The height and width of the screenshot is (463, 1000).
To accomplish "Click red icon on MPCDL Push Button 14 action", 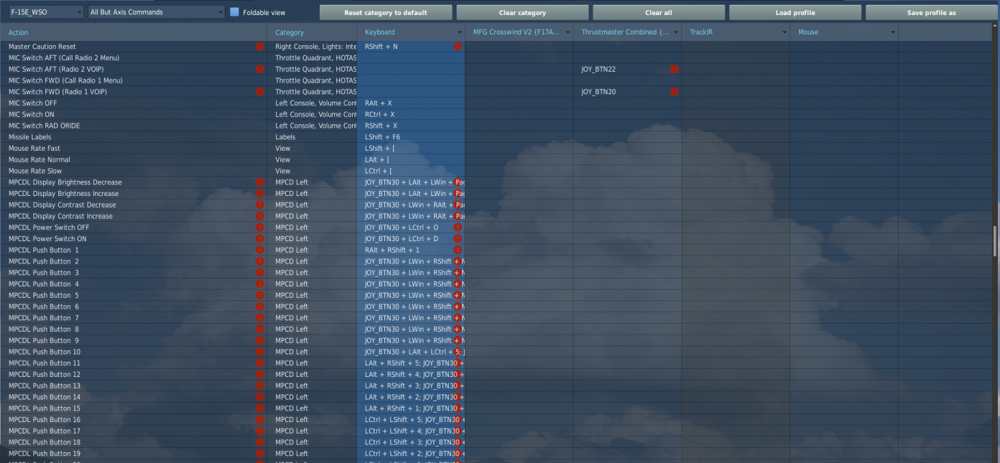I will pyautogui.click(x=260, y=397).
